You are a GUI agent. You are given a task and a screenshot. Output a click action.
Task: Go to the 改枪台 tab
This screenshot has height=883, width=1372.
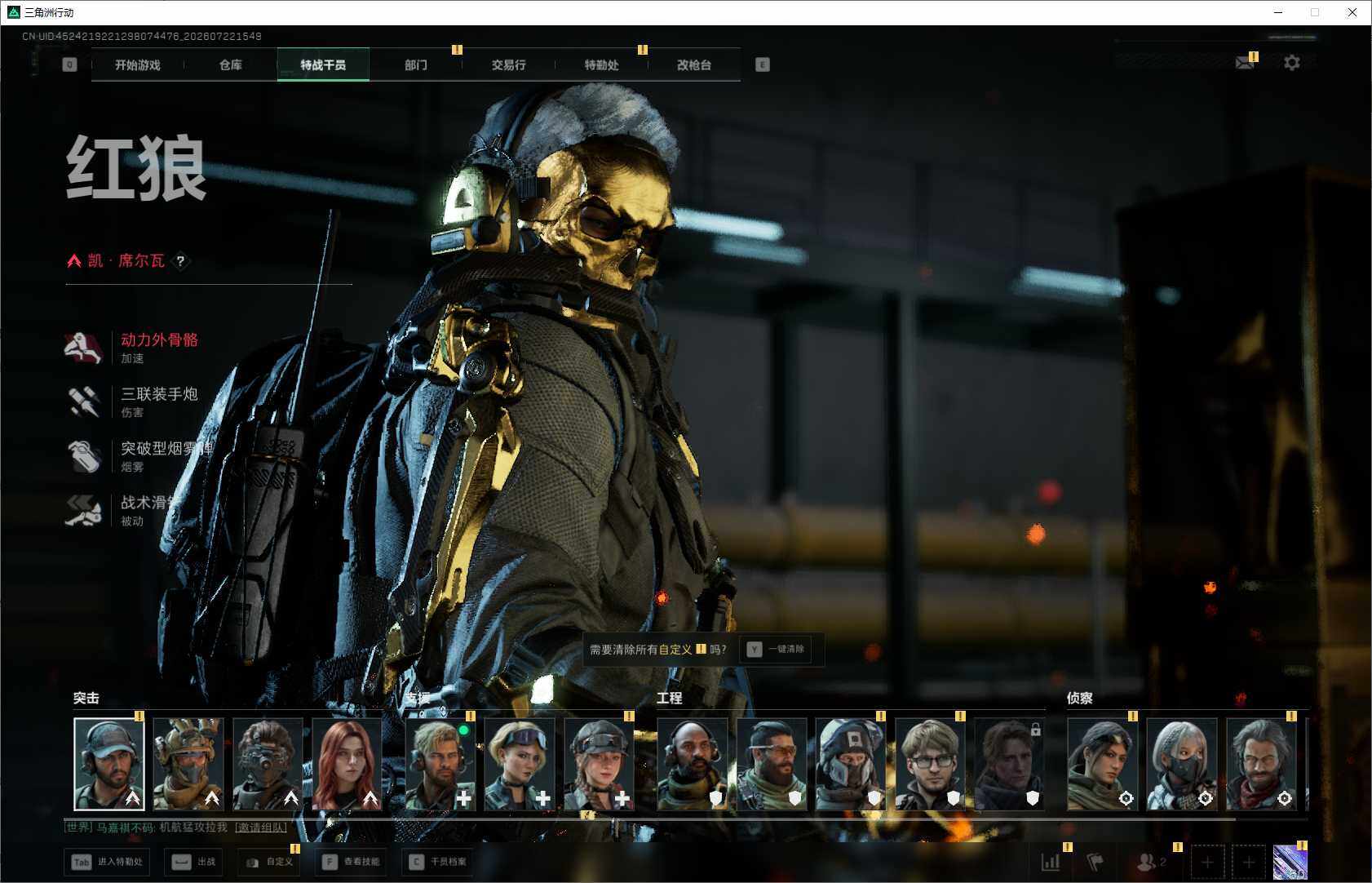tap(694, 65)
